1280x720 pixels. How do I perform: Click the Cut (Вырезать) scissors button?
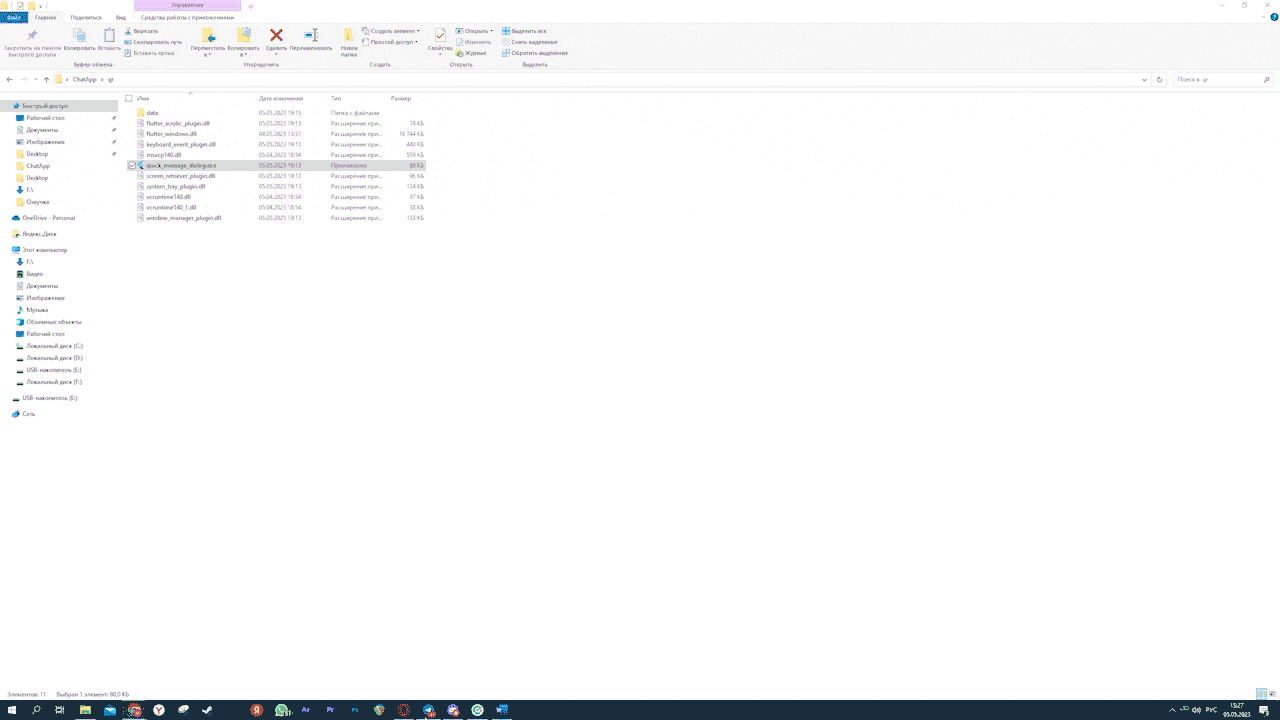tap(145, 31)
